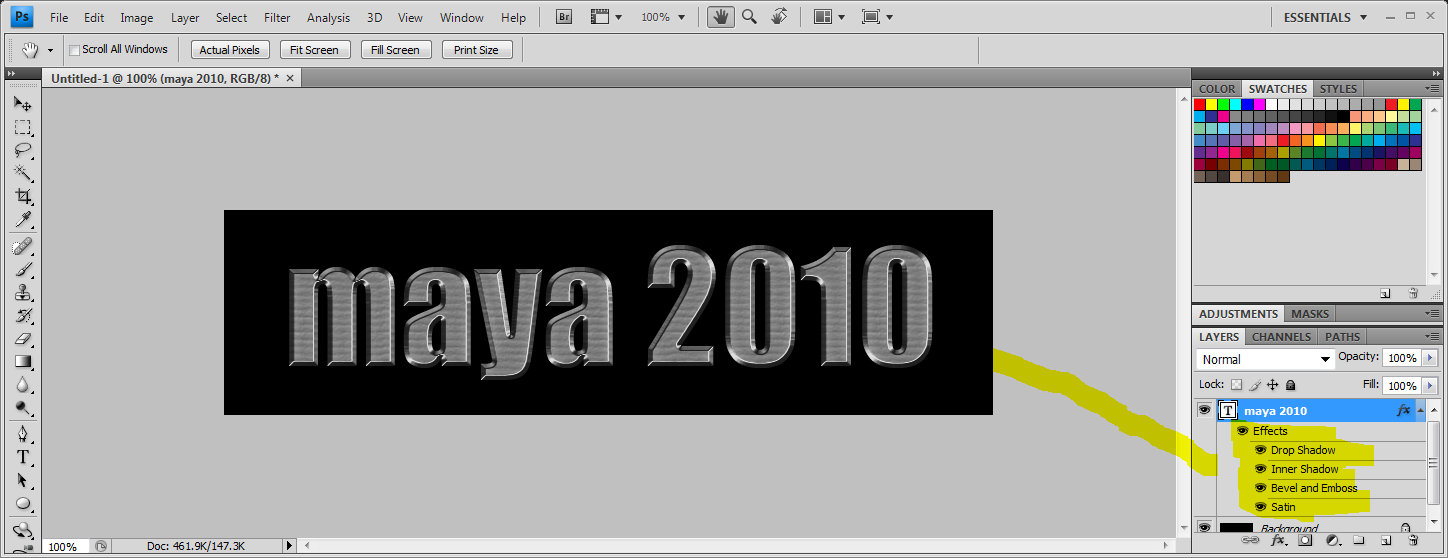Toggle the Inner Shadow effect visibility eye
Viewport: 1448px width, 558px height.
click(1261, 469)
